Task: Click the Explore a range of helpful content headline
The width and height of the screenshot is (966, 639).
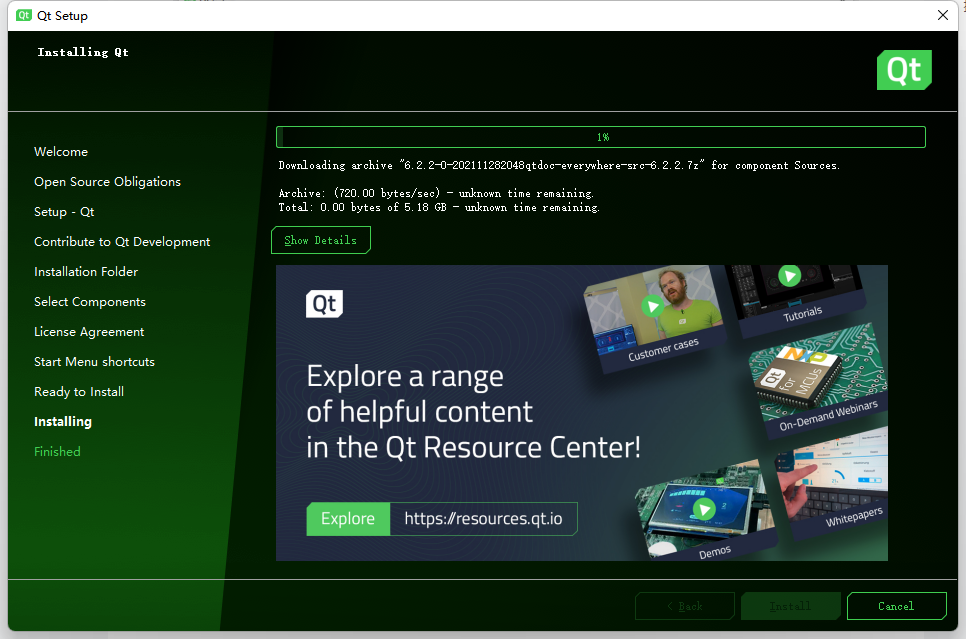Action: (473, 412)
